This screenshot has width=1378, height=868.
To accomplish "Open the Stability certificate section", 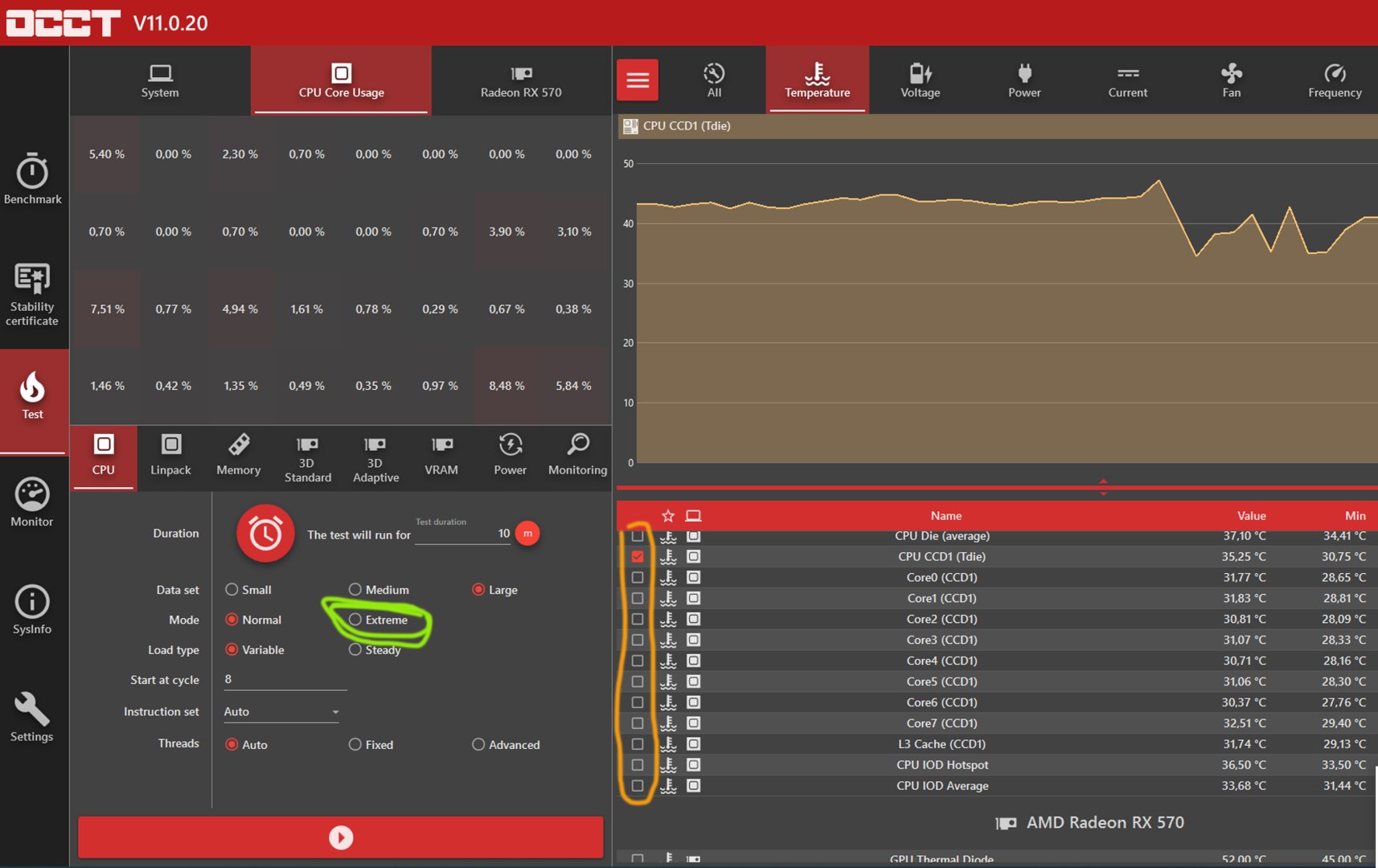I will pos(33,295).
